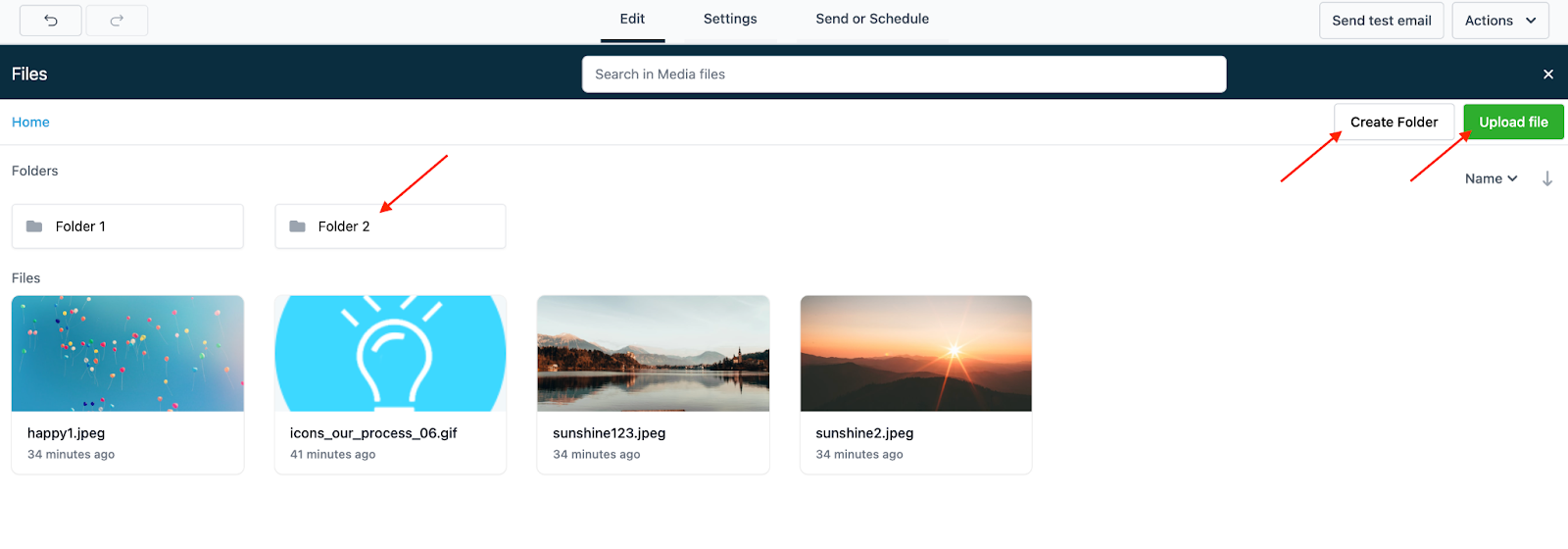
Task: Switch to the Settings tab
Action: click(730, 19)
